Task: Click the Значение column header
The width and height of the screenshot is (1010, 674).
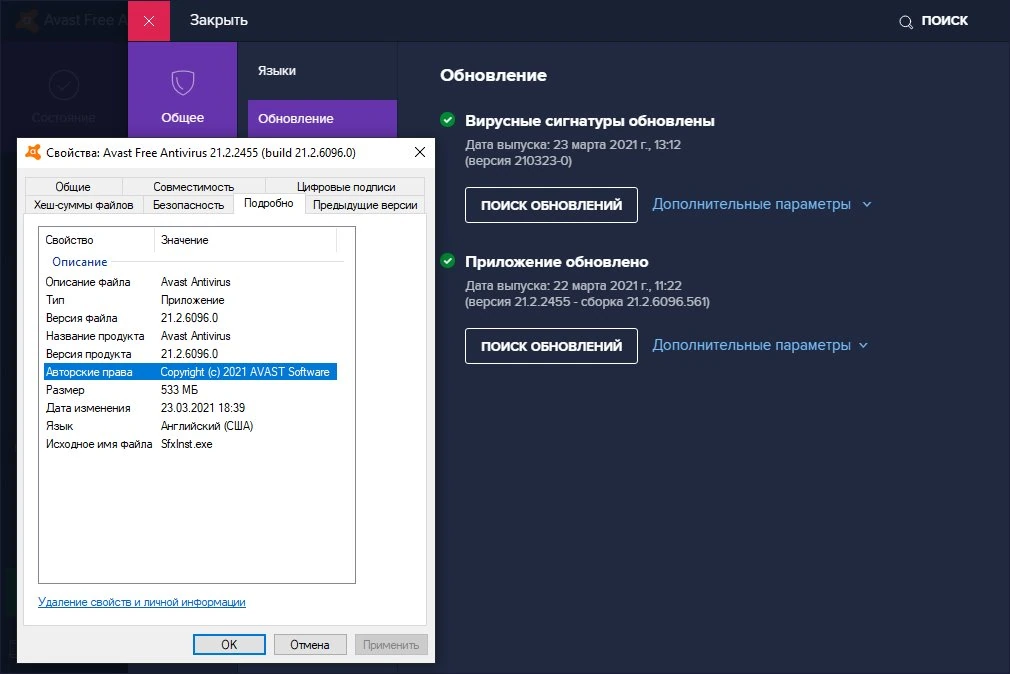Action: tap(245, 240)
